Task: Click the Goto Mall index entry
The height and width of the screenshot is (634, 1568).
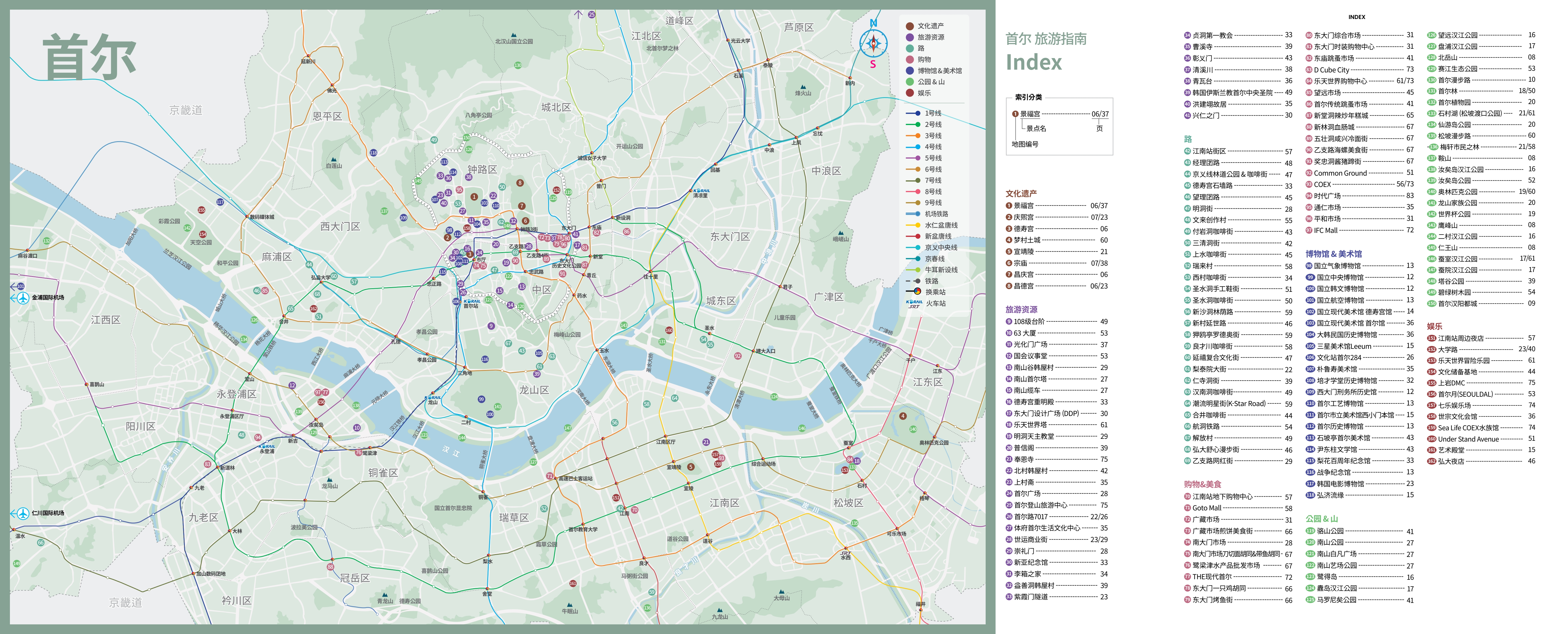Action: pyautogui.click(x=1238, y=507)
